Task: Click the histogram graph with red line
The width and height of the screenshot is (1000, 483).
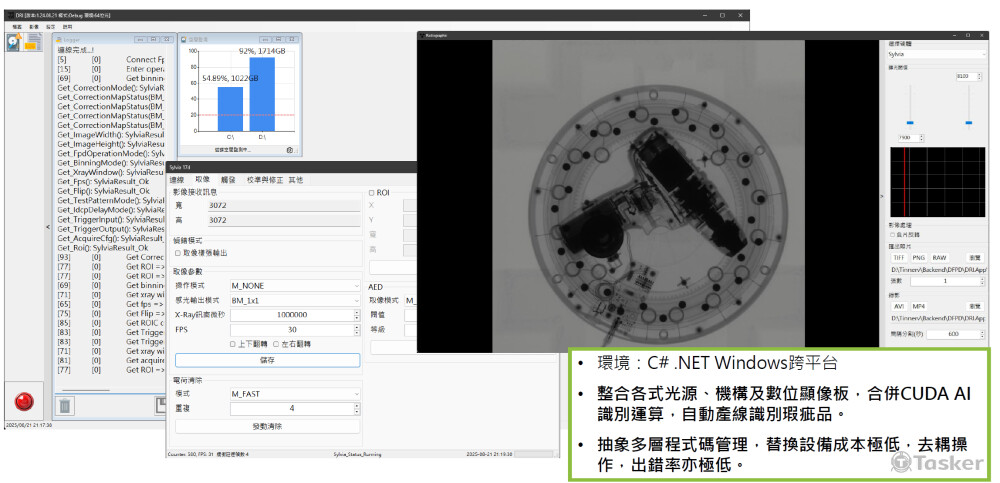Action: (939, 182)
